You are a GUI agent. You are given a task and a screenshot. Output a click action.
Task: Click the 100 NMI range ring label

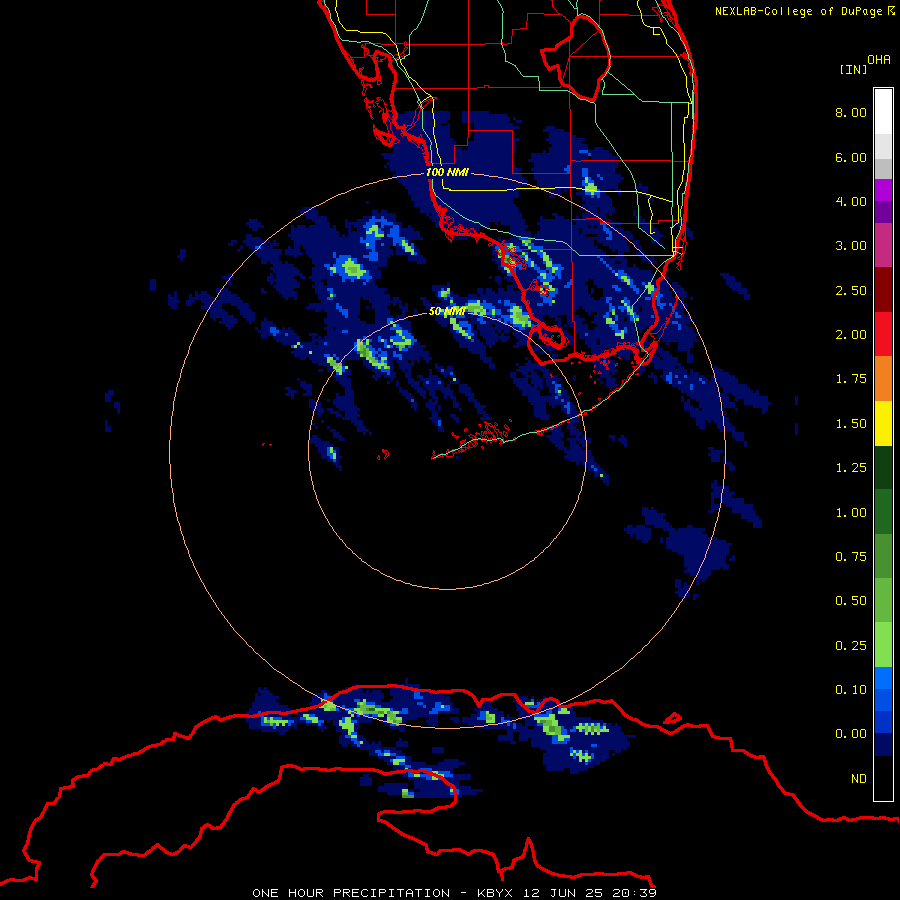(447, 172)
